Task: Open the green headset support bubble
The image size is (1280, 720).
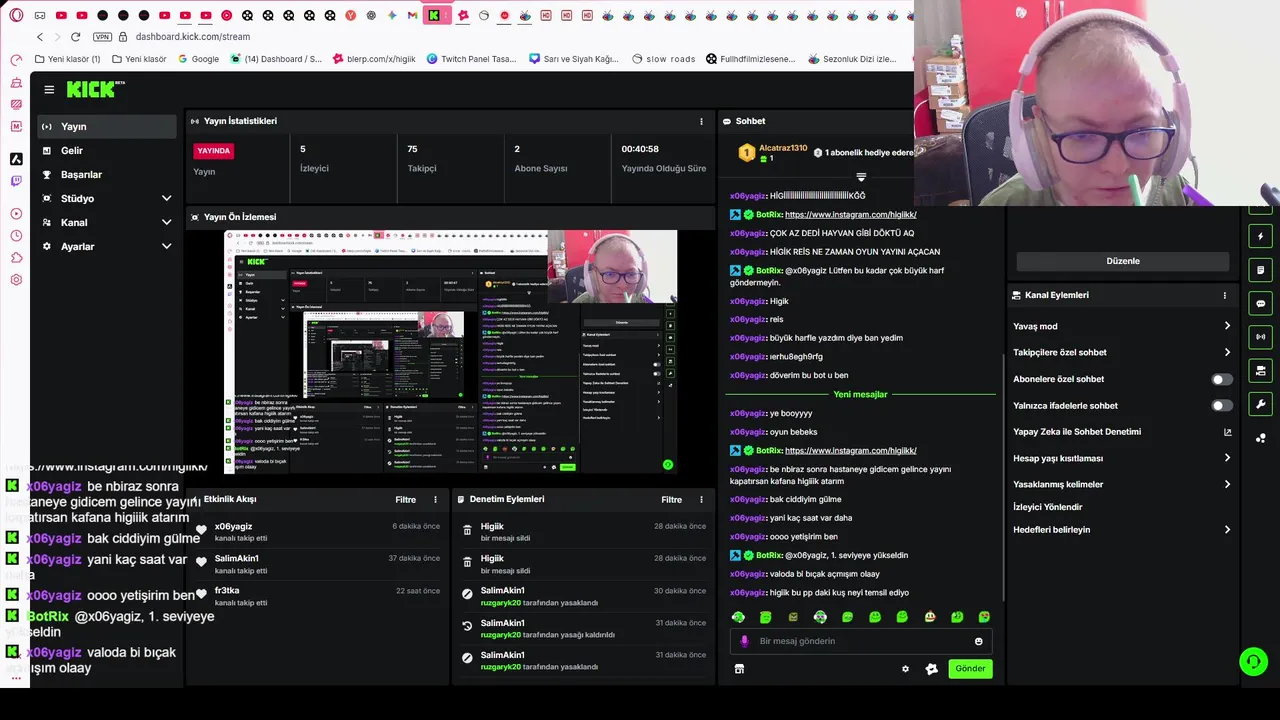Action: tap(1252, 661)
